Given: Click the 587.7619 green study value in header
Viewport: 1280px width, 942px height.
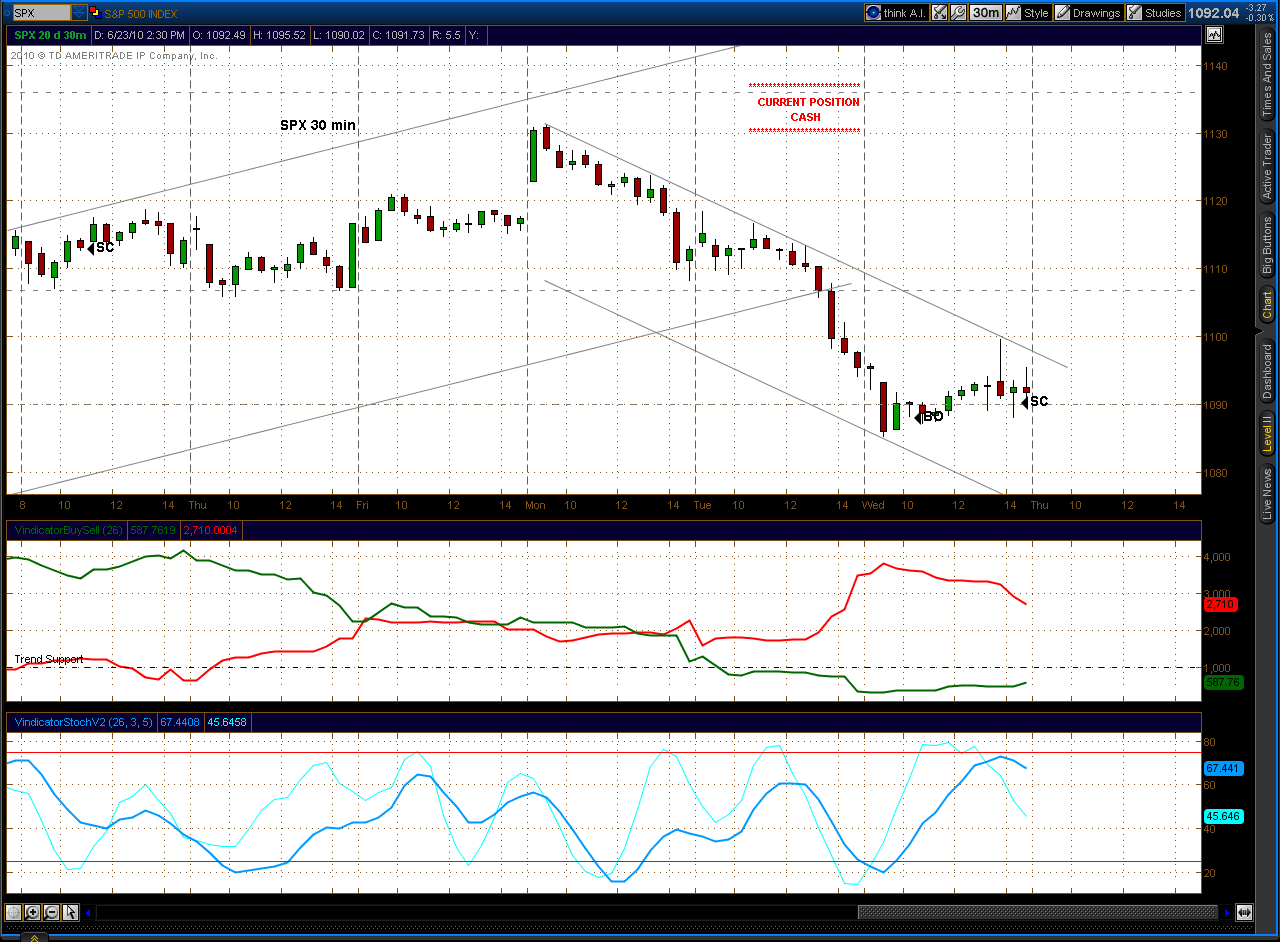Looking at the screenshot, I should [x=153, y=530].
